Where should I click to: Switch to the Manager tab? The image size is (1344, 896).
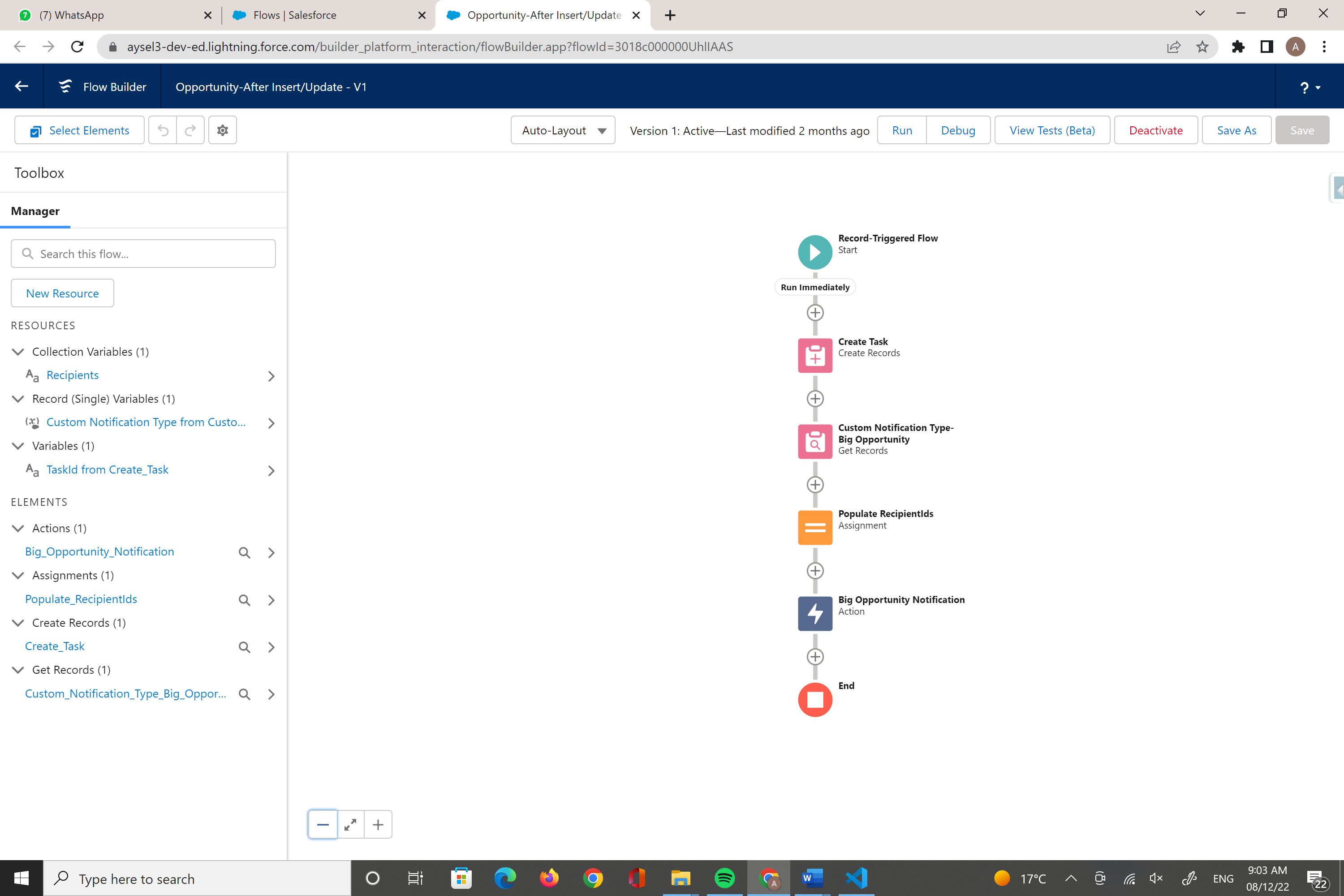[x=35, y=211]
